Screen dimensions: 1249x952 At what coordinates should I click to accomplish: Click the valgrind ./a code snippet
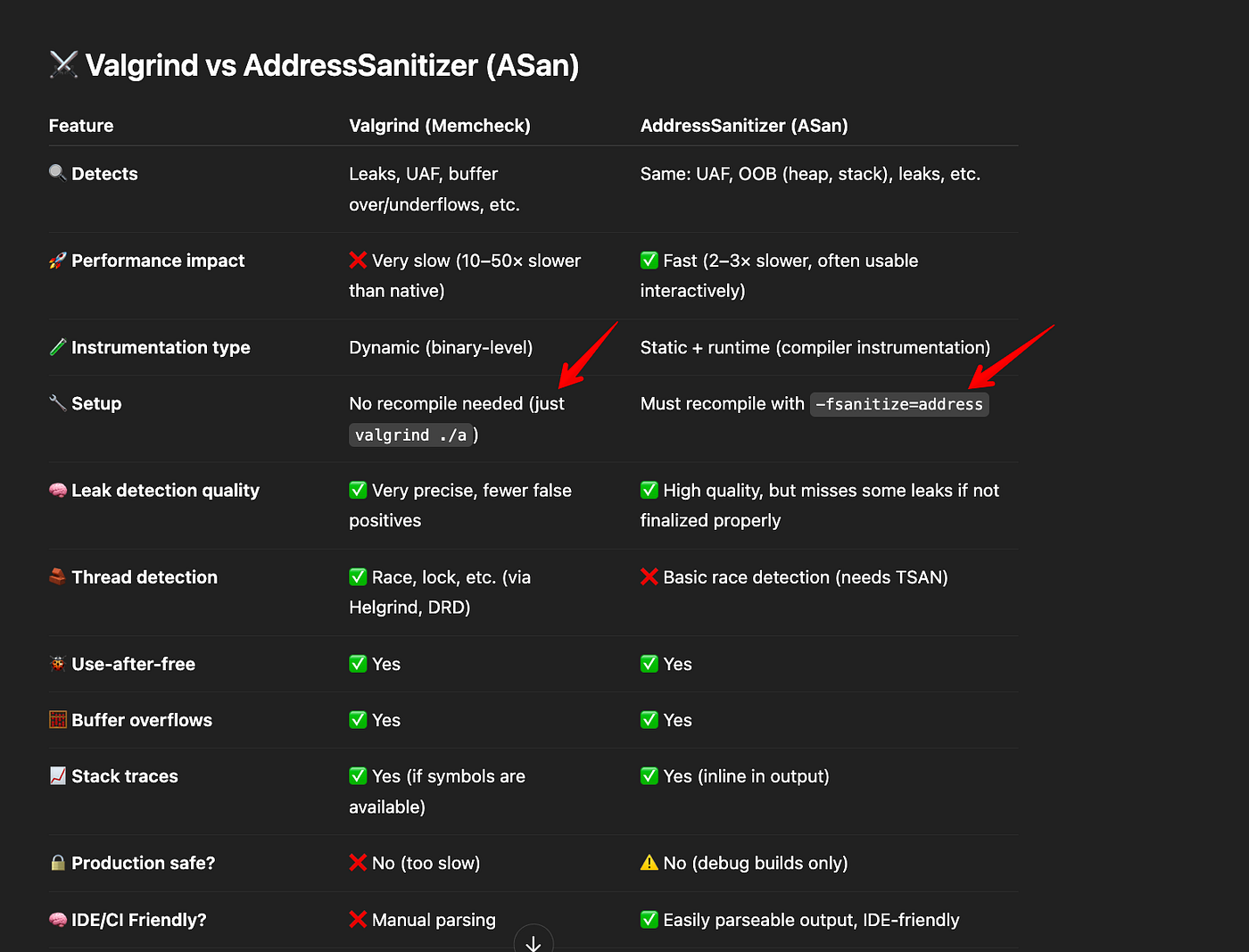[410, 435]
